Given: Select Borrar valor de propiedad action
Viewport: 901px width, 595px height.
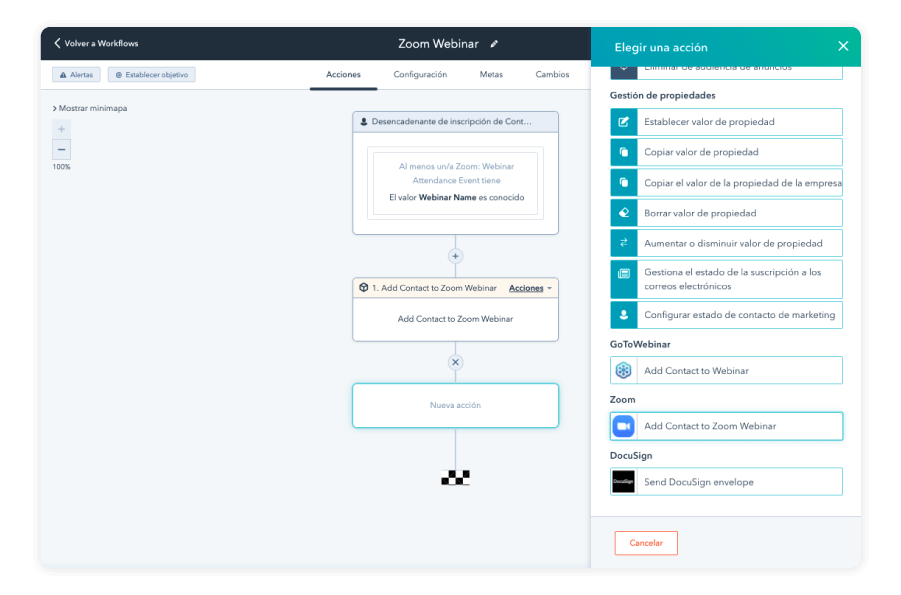Looking at the screenshot, I should pyautogui.click(x=726, y=213).
